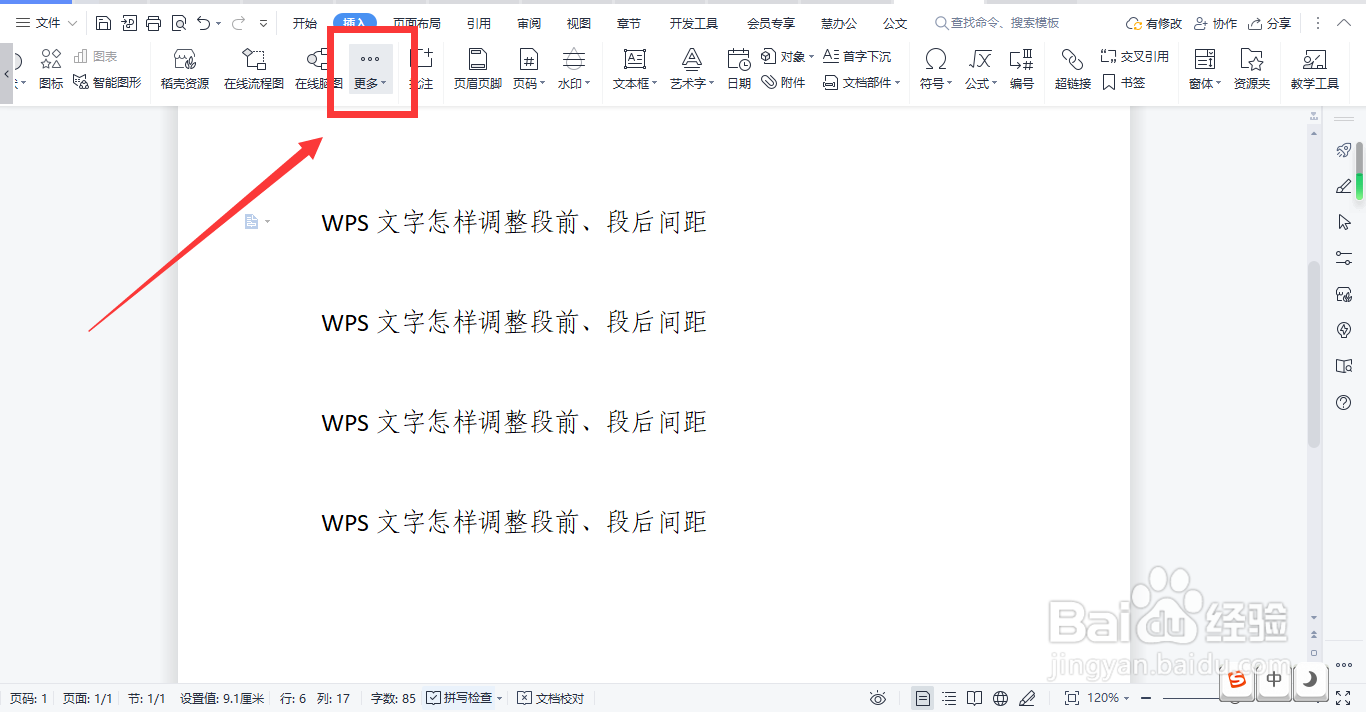Click the Export to PDF icon
The width and height of the screenshot is (1366, 712).
129,23
